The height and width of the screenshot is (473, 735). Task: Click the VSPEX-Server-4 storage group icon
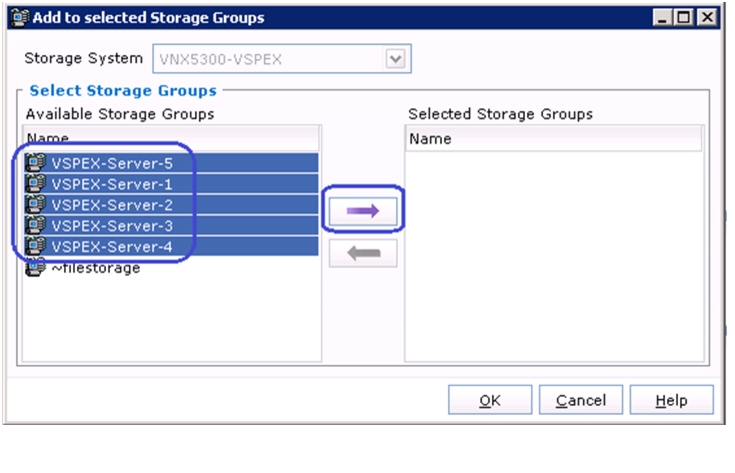pos(36,246)
